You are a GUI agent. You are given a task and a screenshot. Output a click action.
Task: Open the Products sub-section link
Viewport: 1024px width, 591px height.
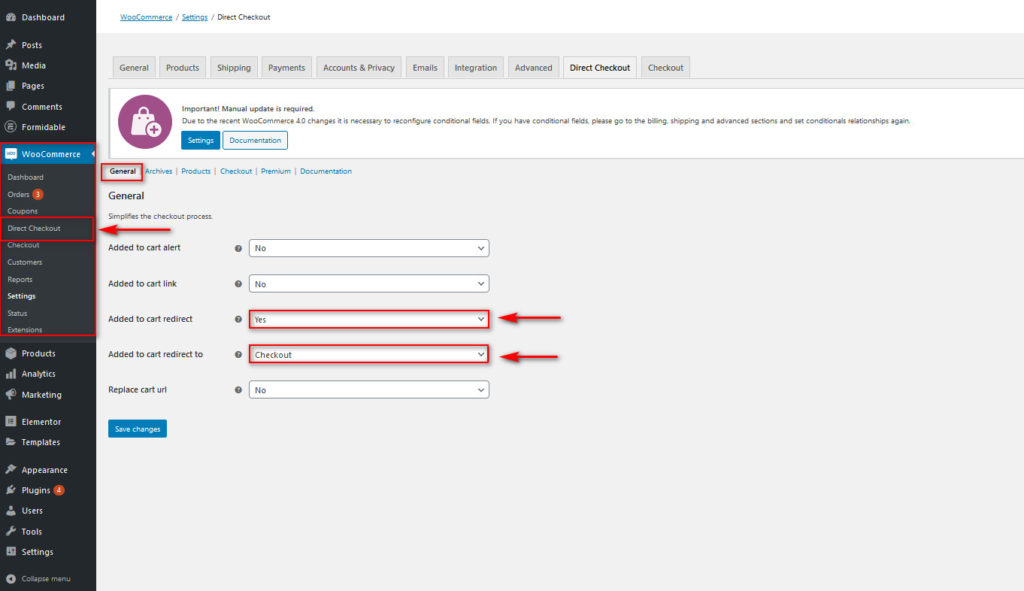pos(196,171)
